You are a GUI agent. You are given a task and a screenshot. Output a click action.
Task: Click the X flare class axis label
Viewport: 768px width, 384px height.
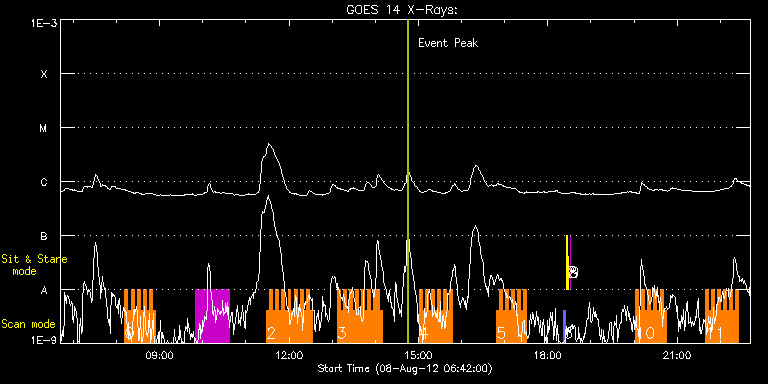44,74
